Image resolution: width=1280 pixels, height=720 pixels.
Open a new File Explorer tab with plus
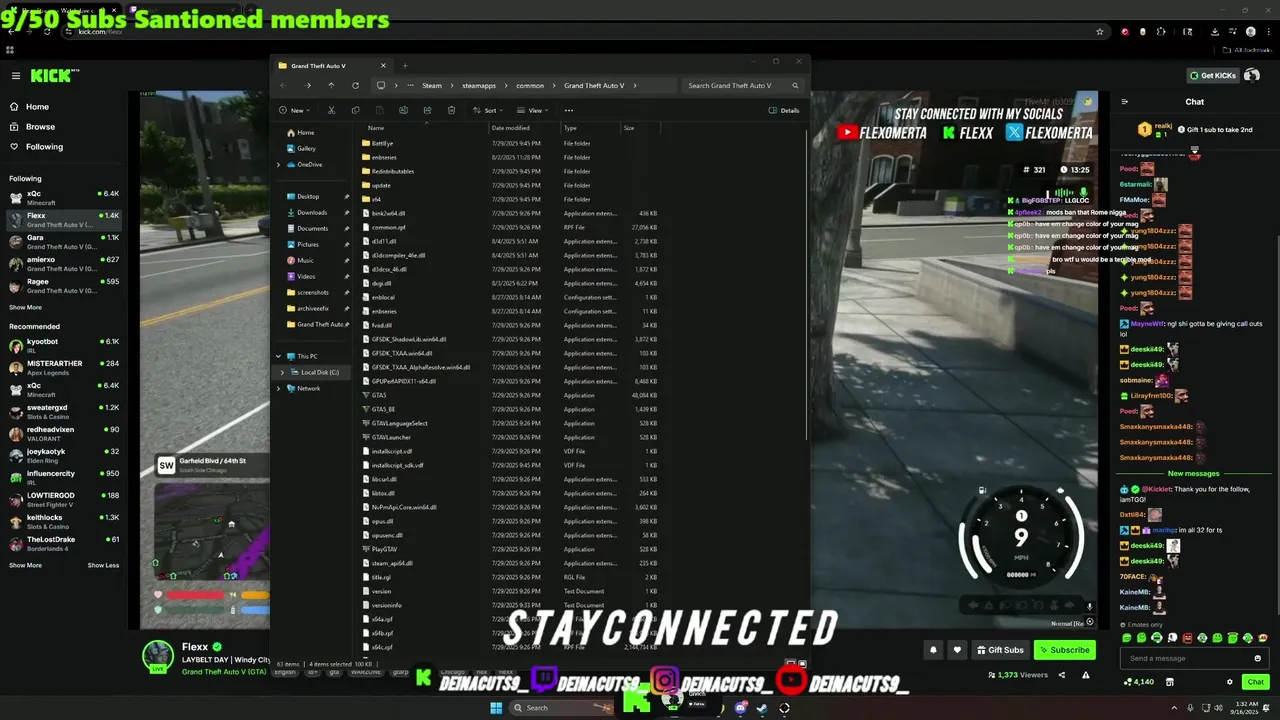[x=405, y=66]
